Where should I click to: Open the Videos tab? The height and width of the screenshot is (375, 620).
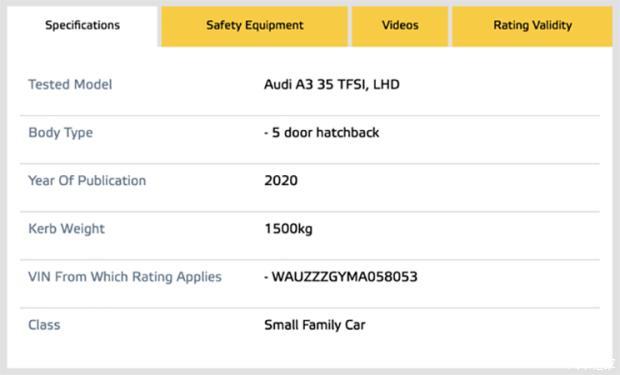(400, 26)
